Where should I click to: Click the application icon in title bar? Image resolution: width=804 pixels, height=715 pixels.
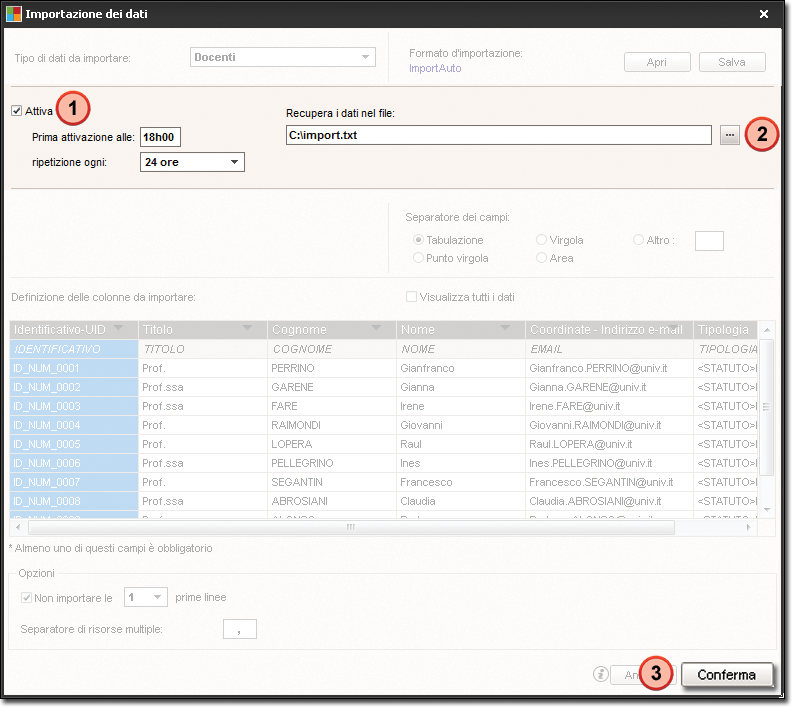14,14
